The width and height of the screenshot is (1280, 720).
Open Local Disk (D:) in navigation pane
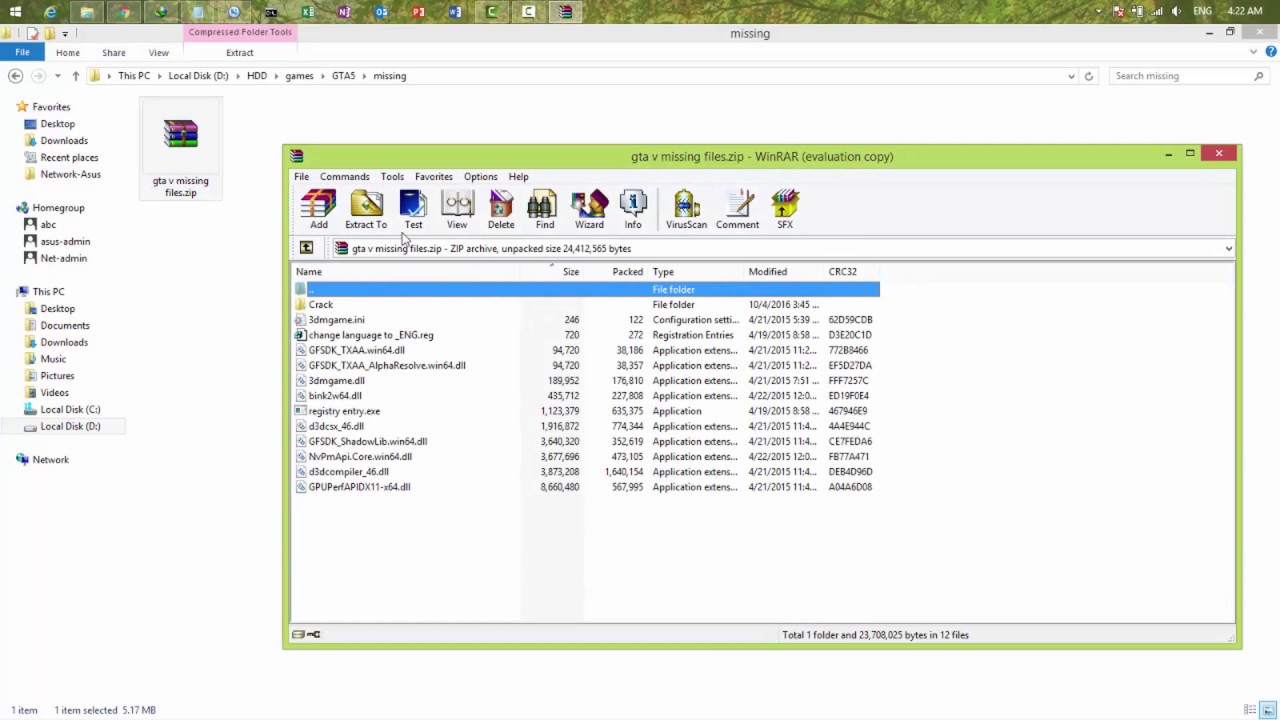(x=70, y=426)
